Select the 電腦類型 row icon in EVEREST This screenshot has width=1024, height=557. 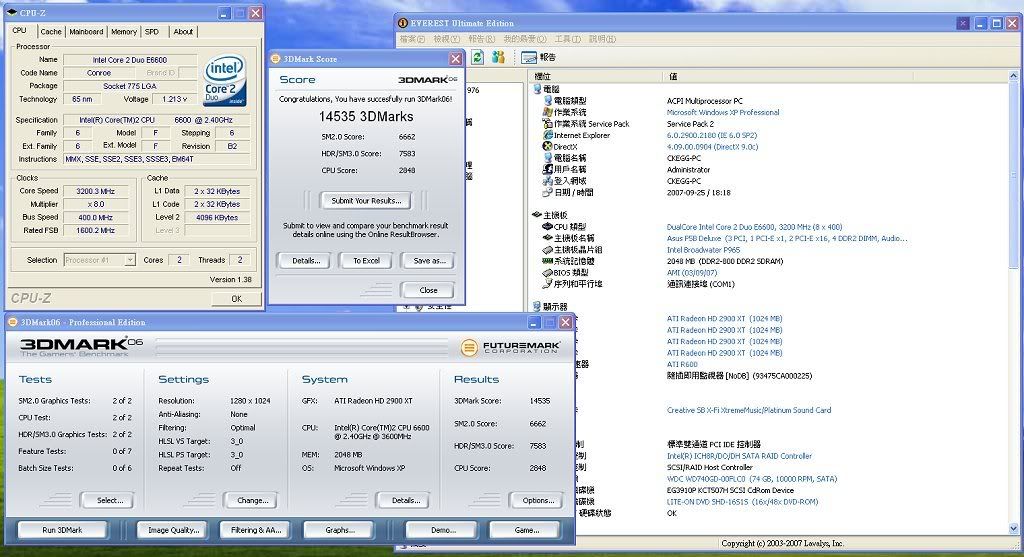(x=548, y=101)
